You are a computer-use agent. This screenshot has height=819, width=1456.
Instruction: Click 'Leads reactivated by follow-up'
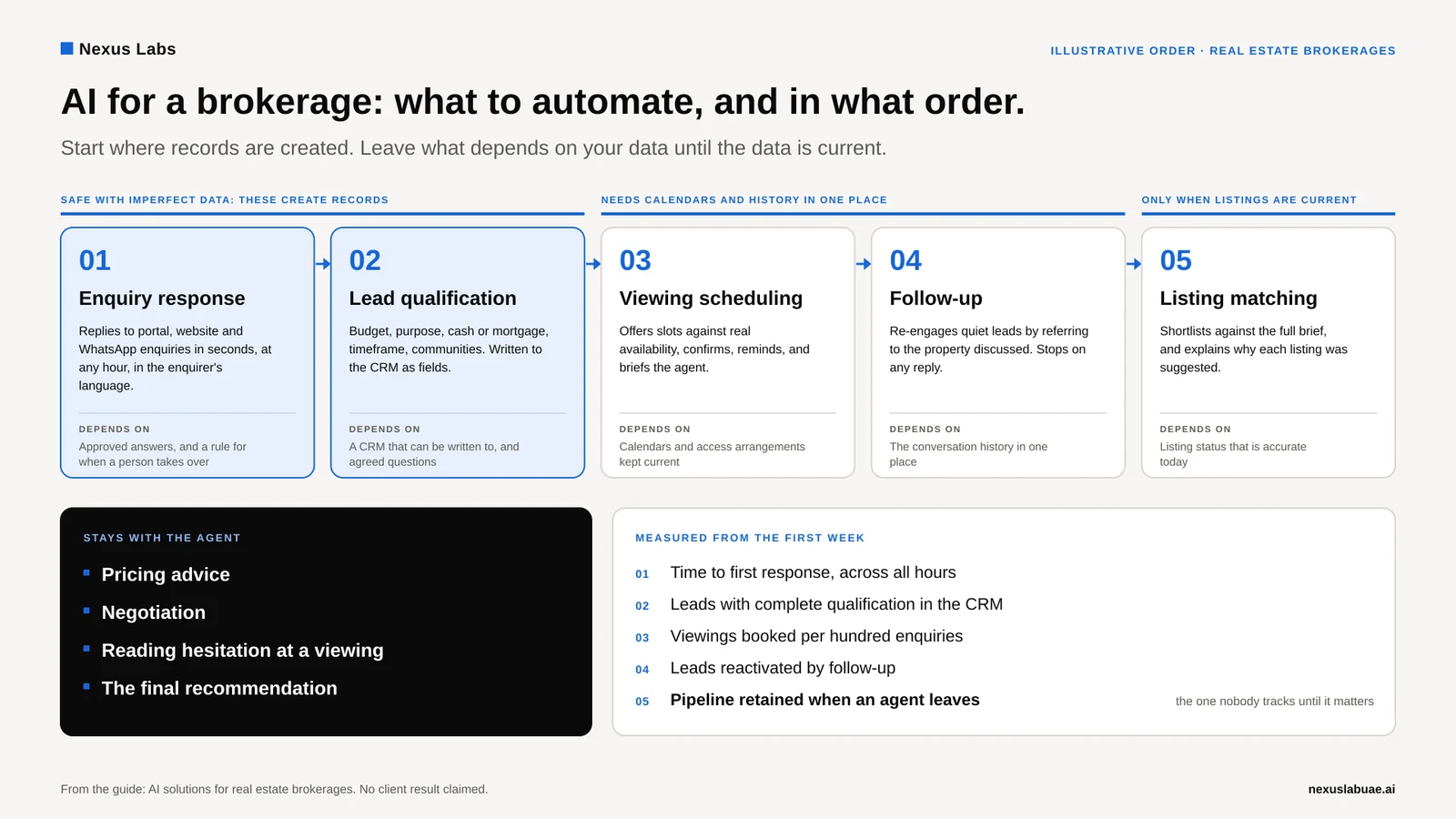coord(783,668)
